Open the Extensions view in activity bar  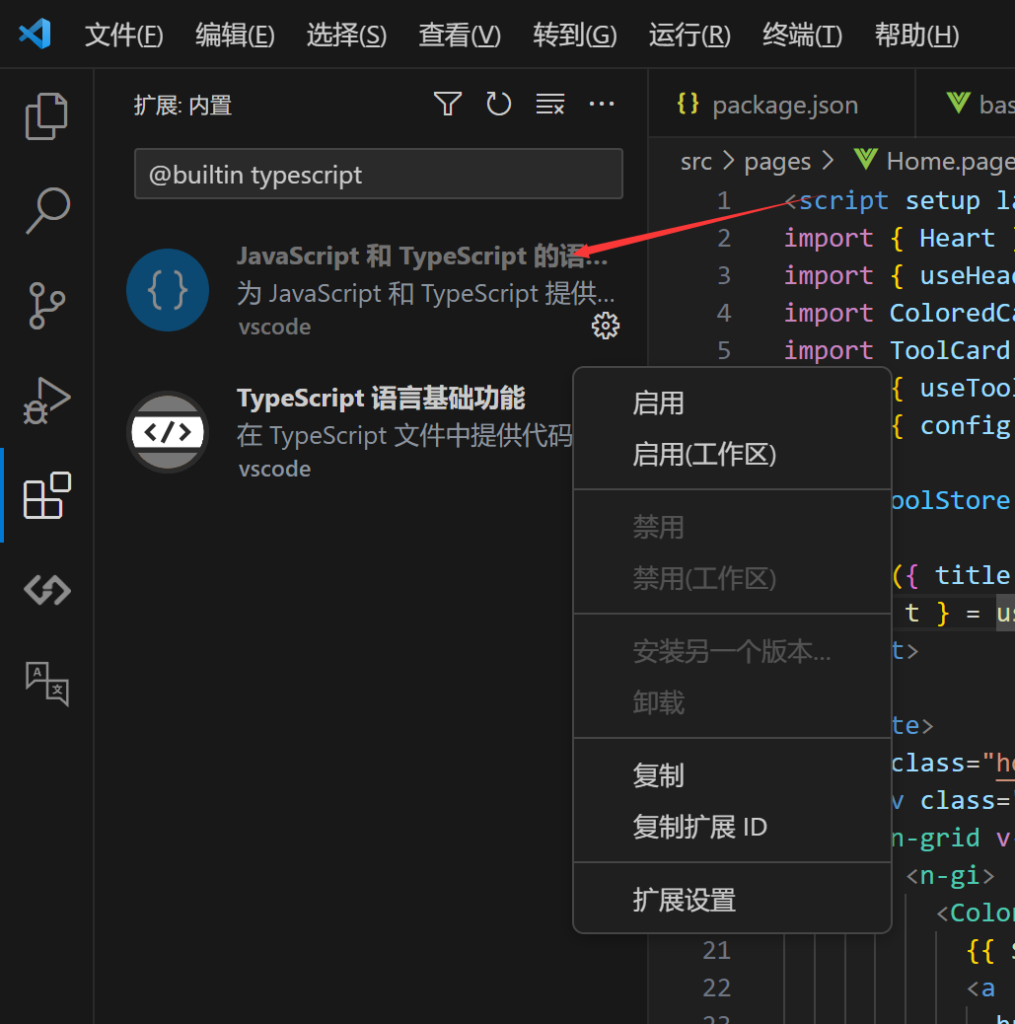(x=46, y=495)
